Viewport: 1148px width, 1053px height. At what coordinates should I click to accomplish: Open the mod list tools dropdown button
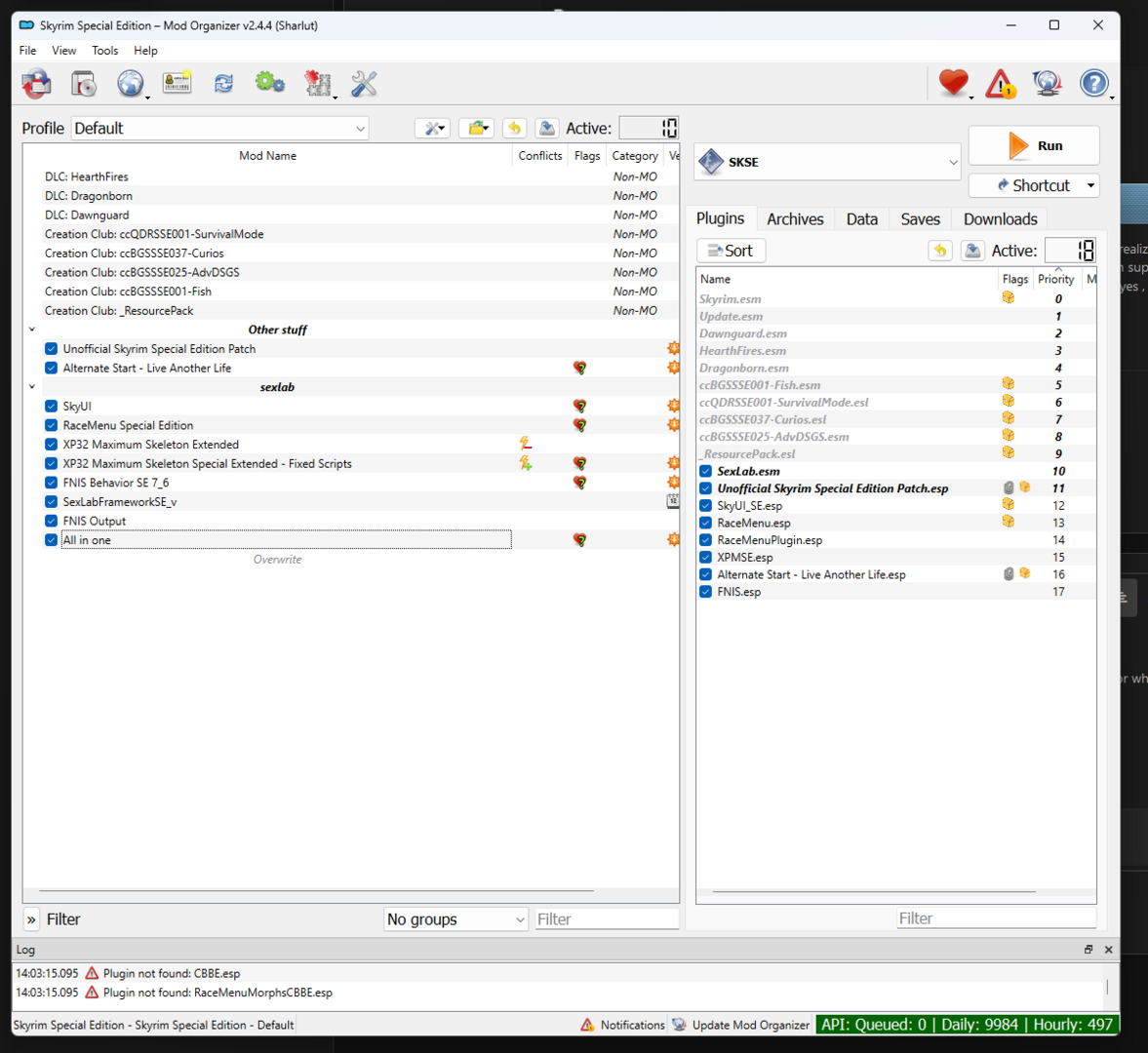(x=433, y=128)
